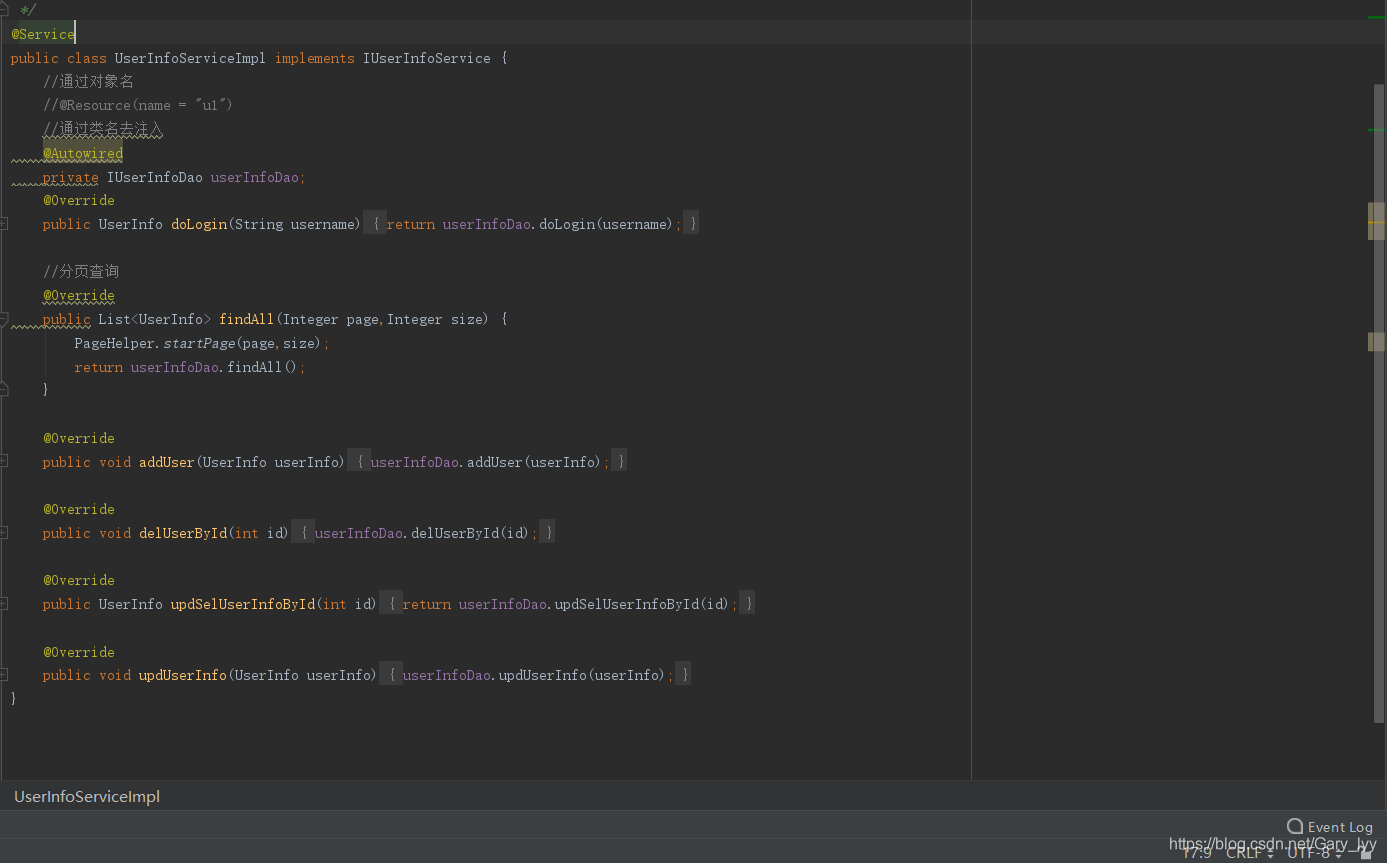Click the @Override annotation above updUserInfo
Screen dimensions: 1387x863
tap(79, 652)
